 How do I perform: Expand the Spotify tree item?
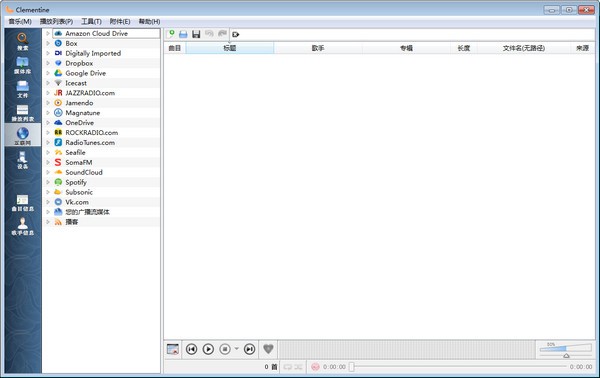coord(48,182)
